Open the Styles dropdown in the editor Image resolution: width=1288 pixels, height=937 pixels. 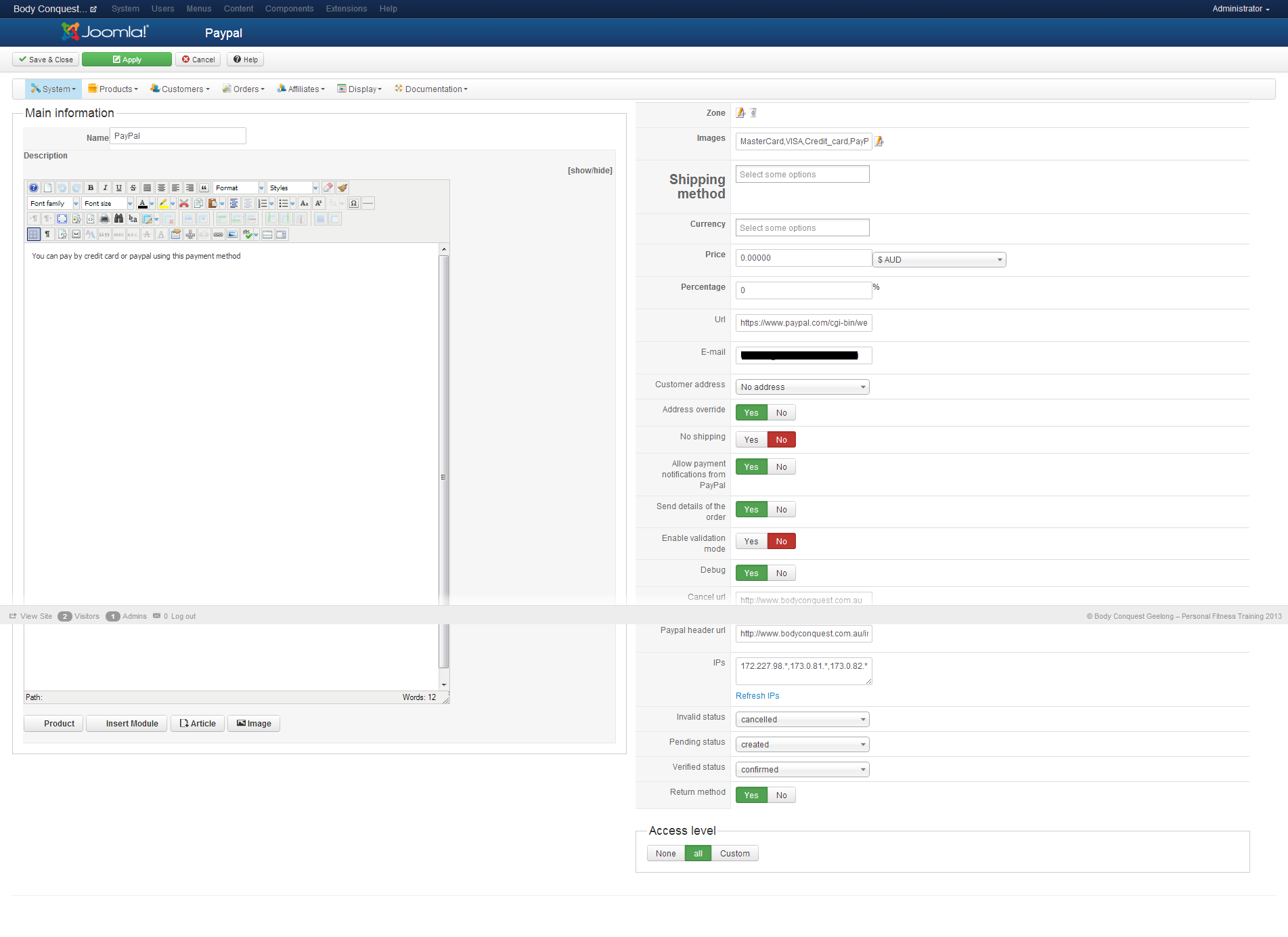tap(293, 188)
